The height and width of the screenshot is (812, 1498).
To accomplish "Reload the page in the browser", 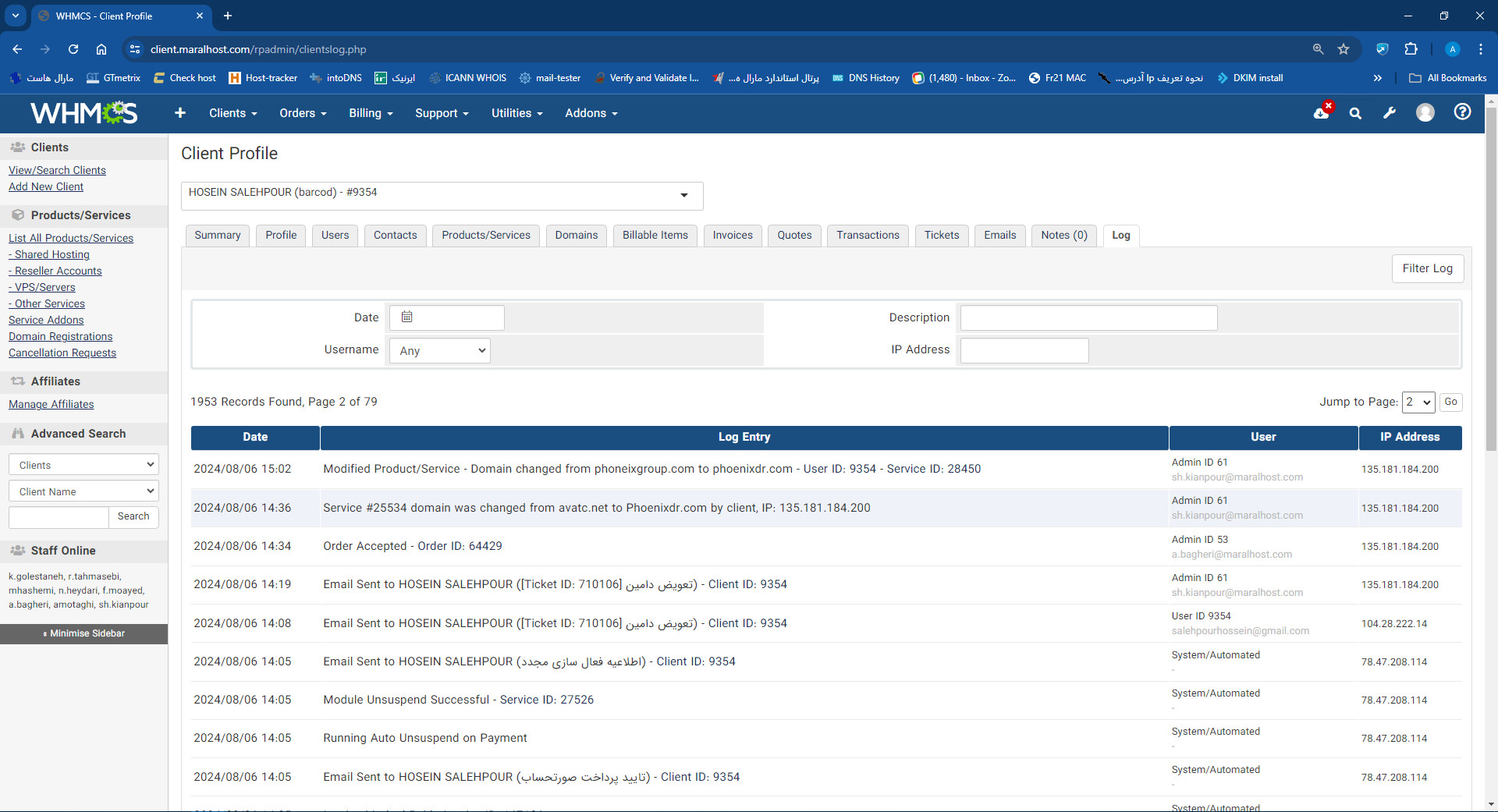I will pos(73,49).
